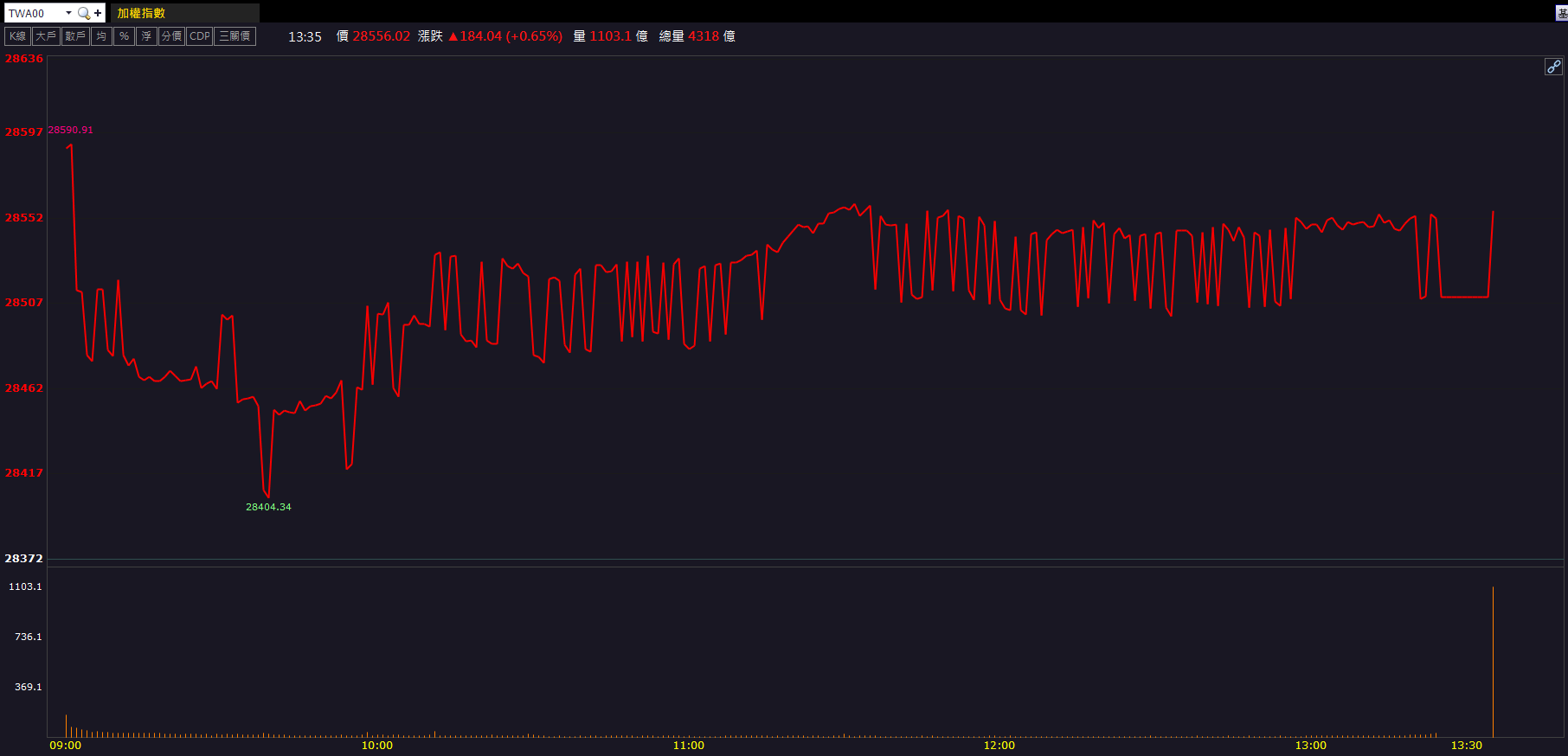Expand the TWA00 symbol dropdown arrow

68,13
